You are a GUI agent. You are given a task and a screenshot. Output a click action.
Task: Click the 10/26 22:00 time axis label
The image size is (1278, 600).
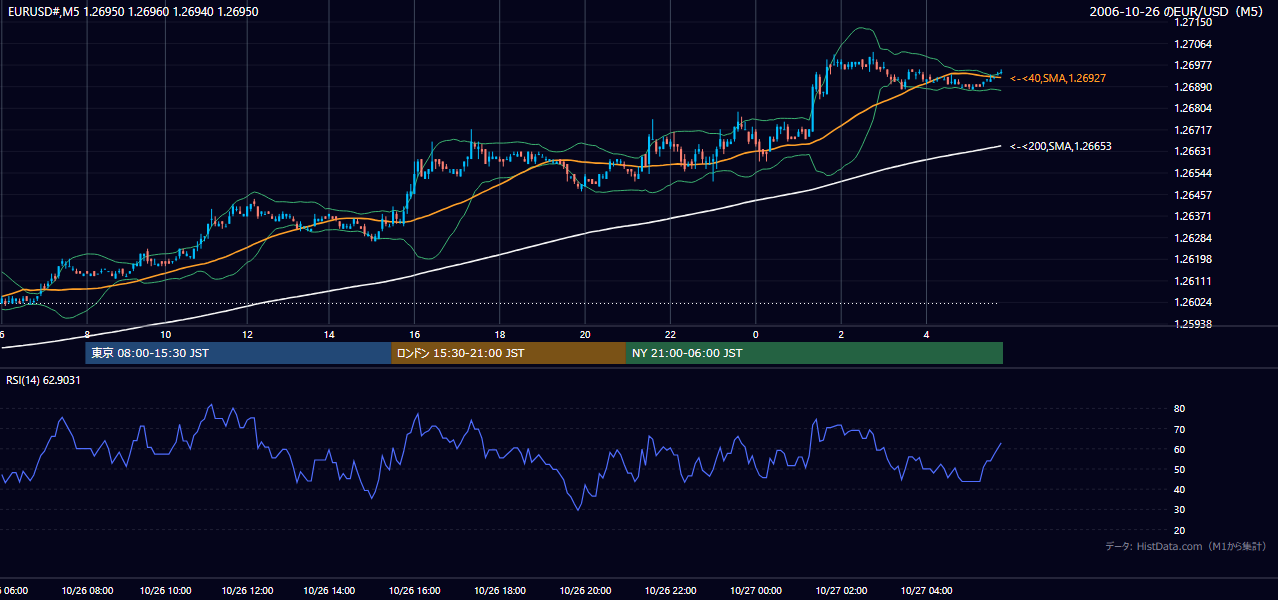[x=670, y=591]
